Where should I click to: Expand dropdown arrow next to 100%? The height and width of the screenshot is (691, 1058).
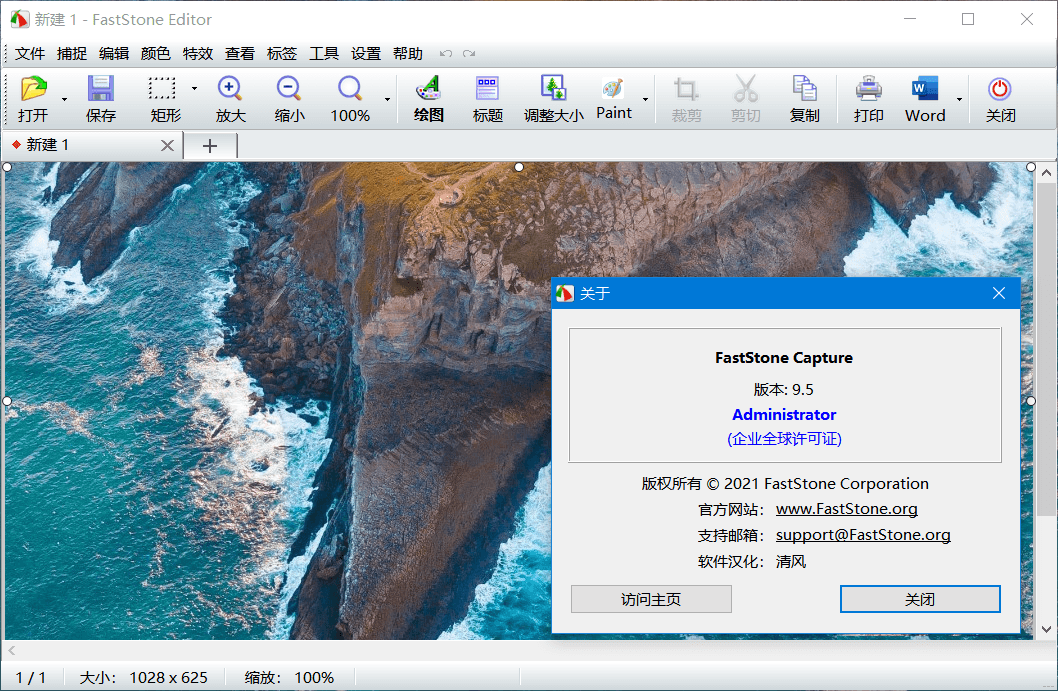[387, 99]
